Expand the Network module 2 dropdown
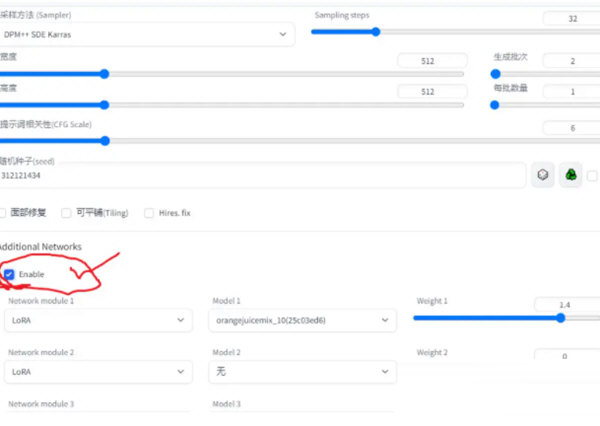The height and width of the screenshot is (426, 600). point(96,371)
